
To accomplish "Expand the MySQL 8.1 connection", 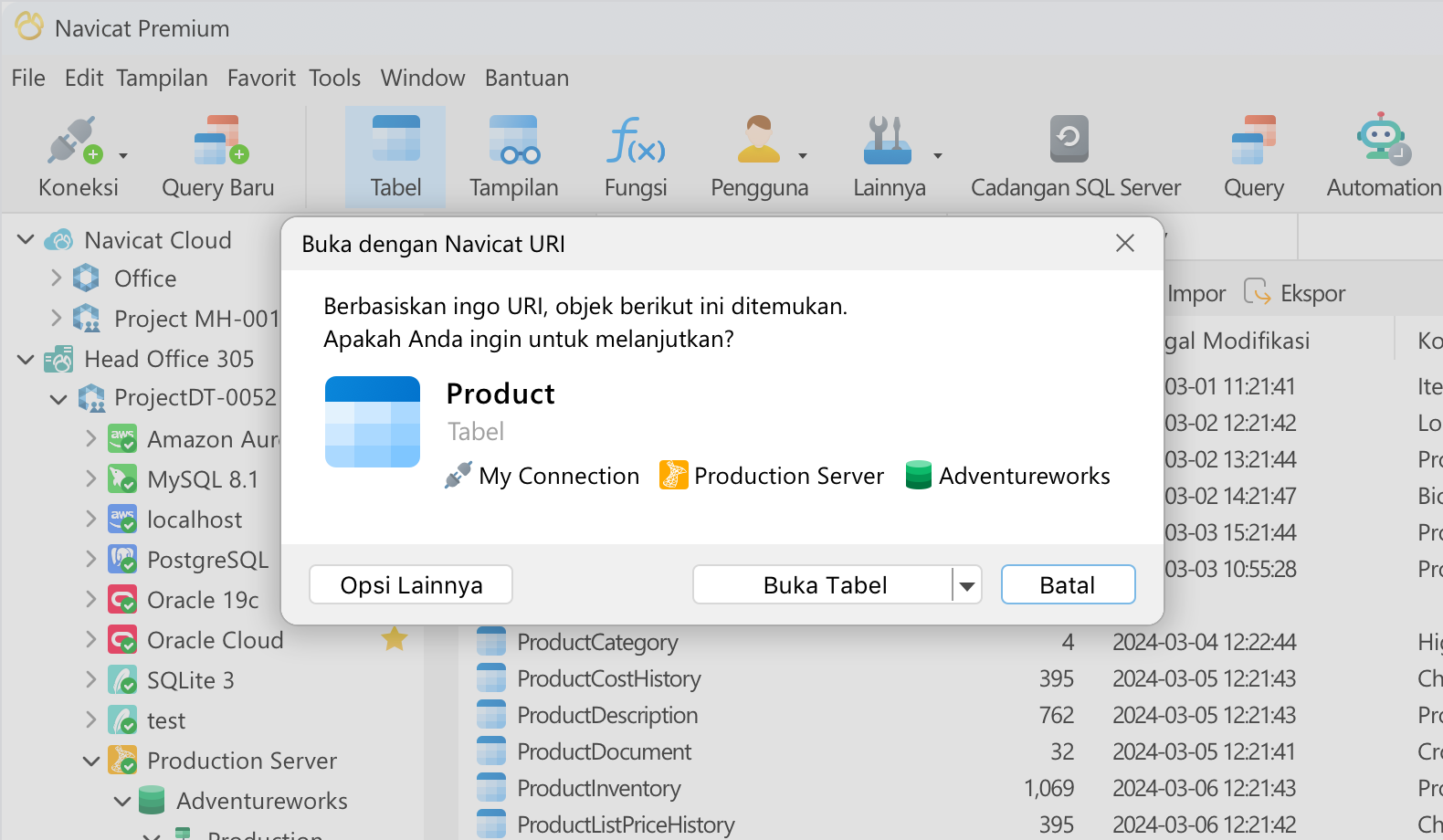I will tap(90, 479).
